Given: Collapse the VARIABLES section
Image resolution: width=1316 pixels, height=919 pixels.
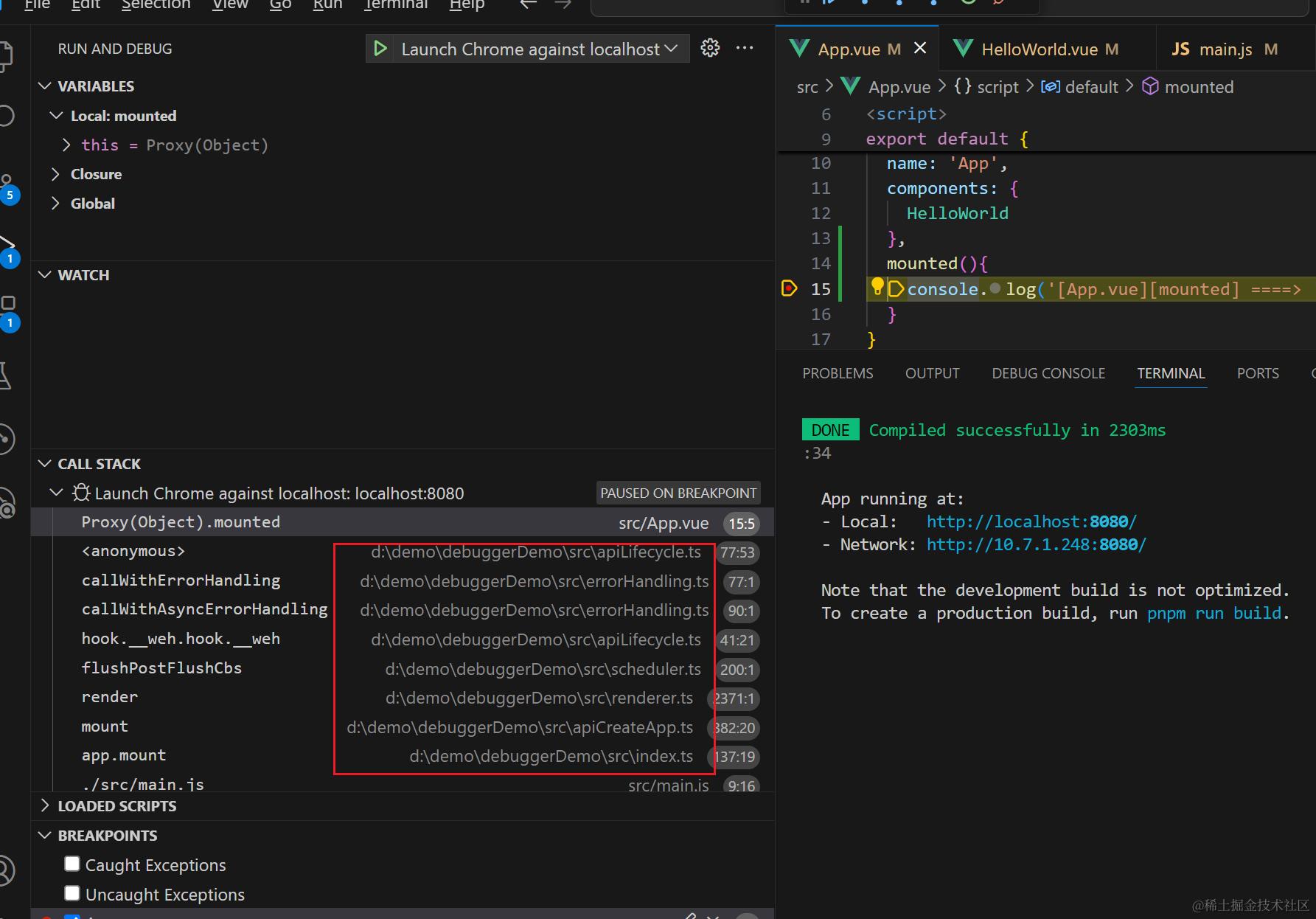Looking at the screenshot, I should pos(45,86).
